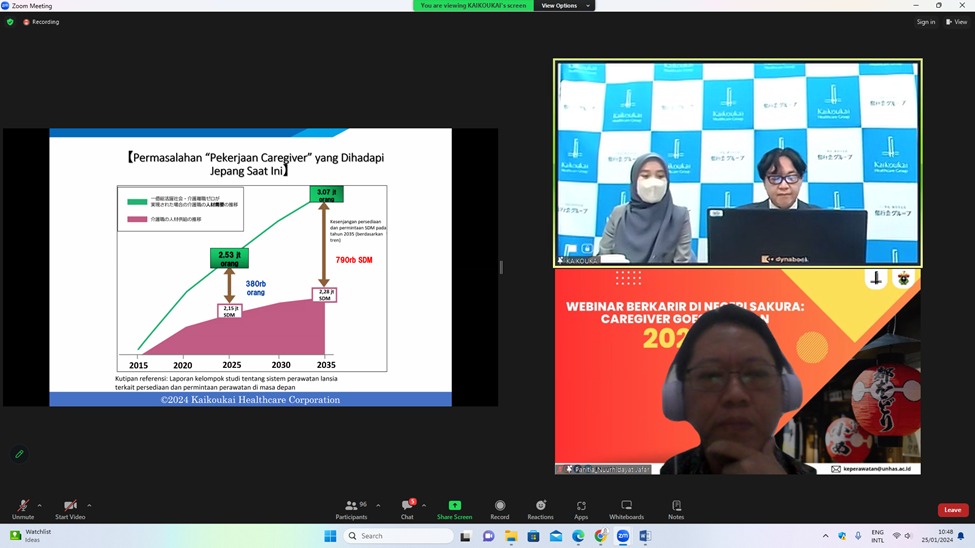
Task: Click Sign in at top right
Action: point(926,22)
